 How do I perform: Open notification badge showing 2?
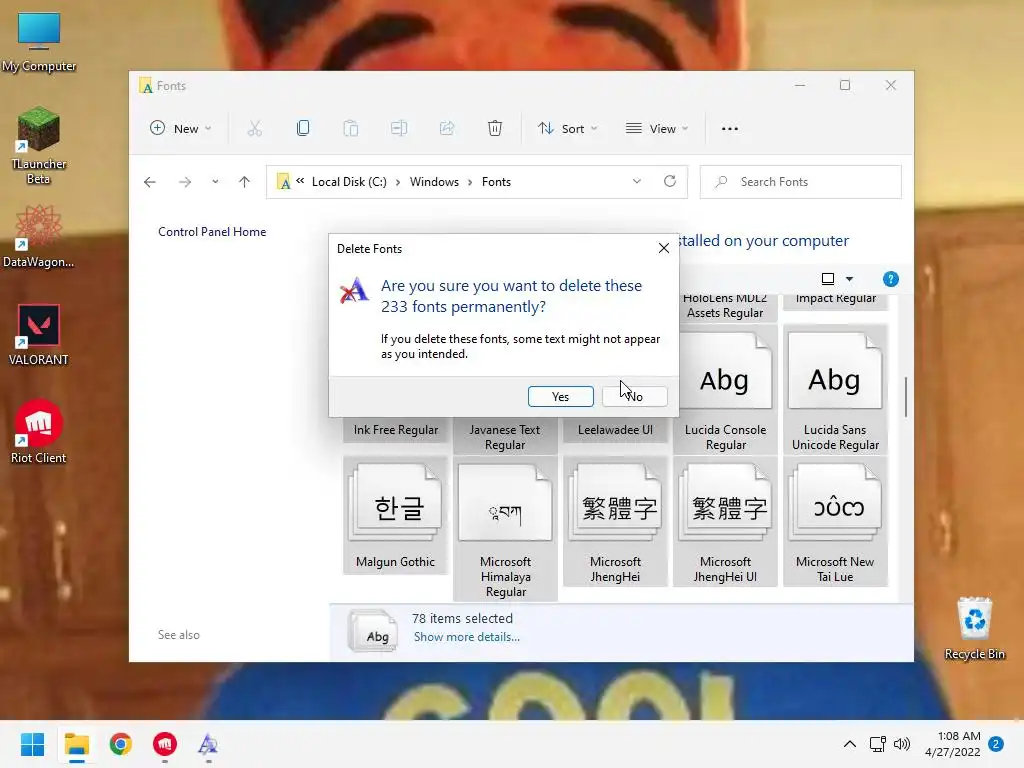(x=996, y=744)
